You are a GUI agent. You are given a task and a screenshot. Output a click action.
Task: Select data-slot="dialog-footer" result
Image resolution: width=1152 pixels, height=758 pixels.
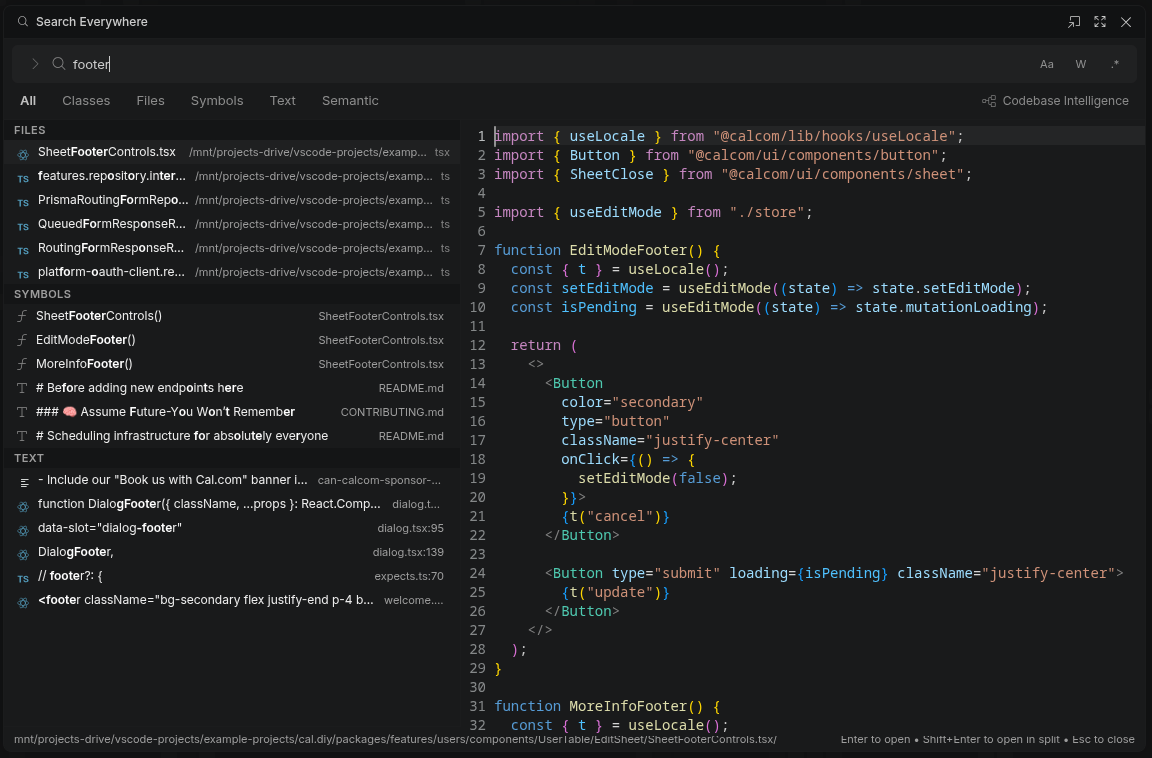pyautogui.click(x=232, y=528)
